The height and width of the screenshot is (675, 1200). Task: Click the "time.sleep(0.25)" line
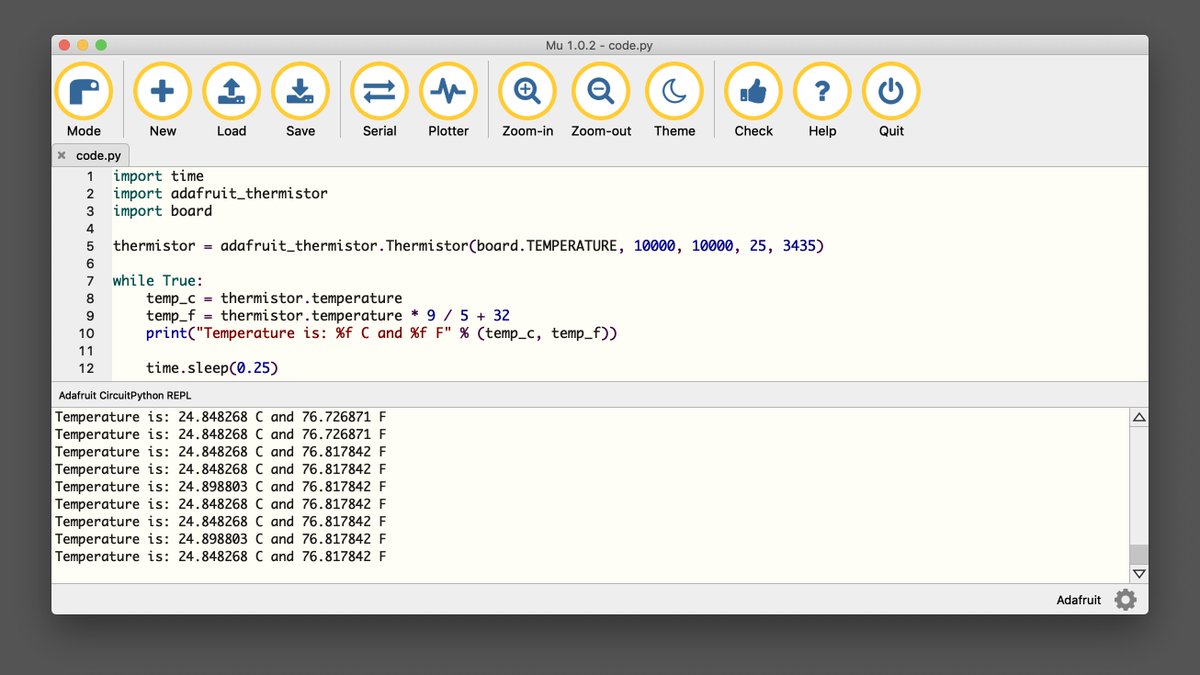pos(212,369)
